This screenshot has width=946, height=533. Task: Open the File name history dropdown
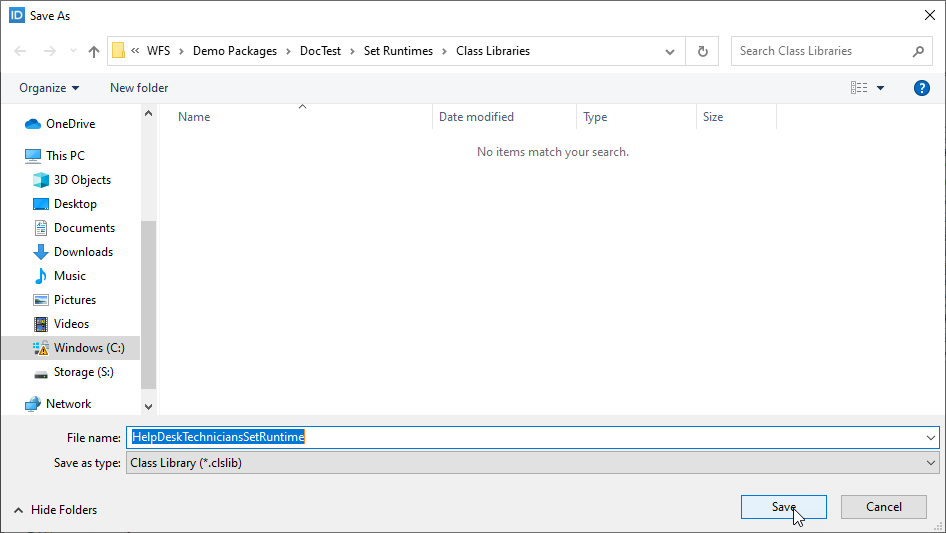pyautogui.click(x=931, y=437)
